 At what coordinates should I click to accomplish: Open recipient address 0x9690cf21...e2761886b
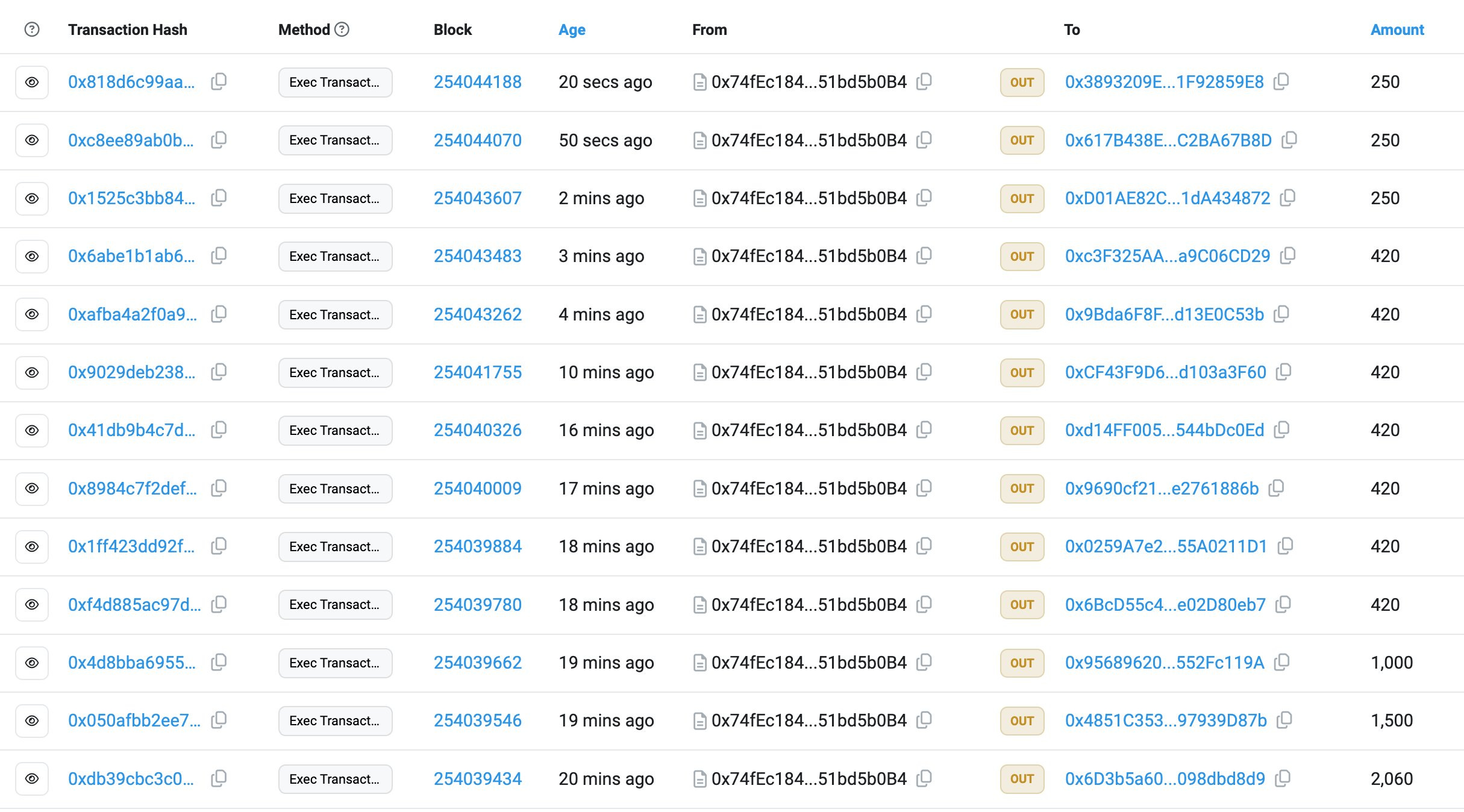tap(1162, 489)
